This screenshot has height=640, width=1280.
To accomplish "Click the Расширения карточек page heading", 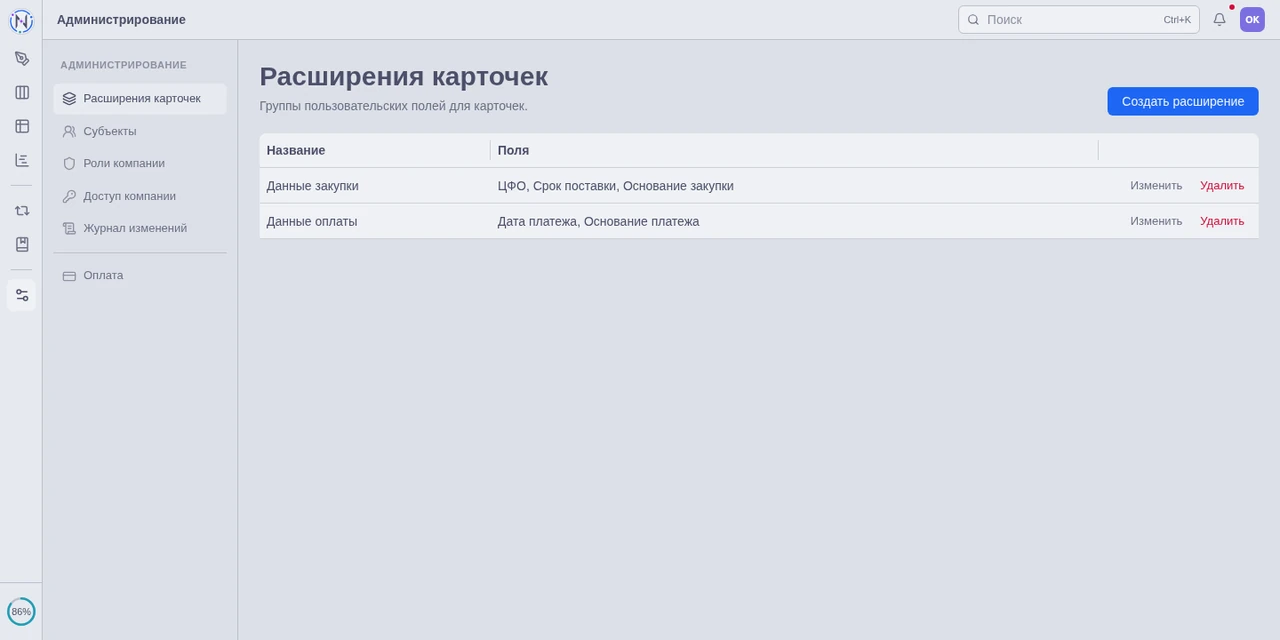I will pos(404,76).
